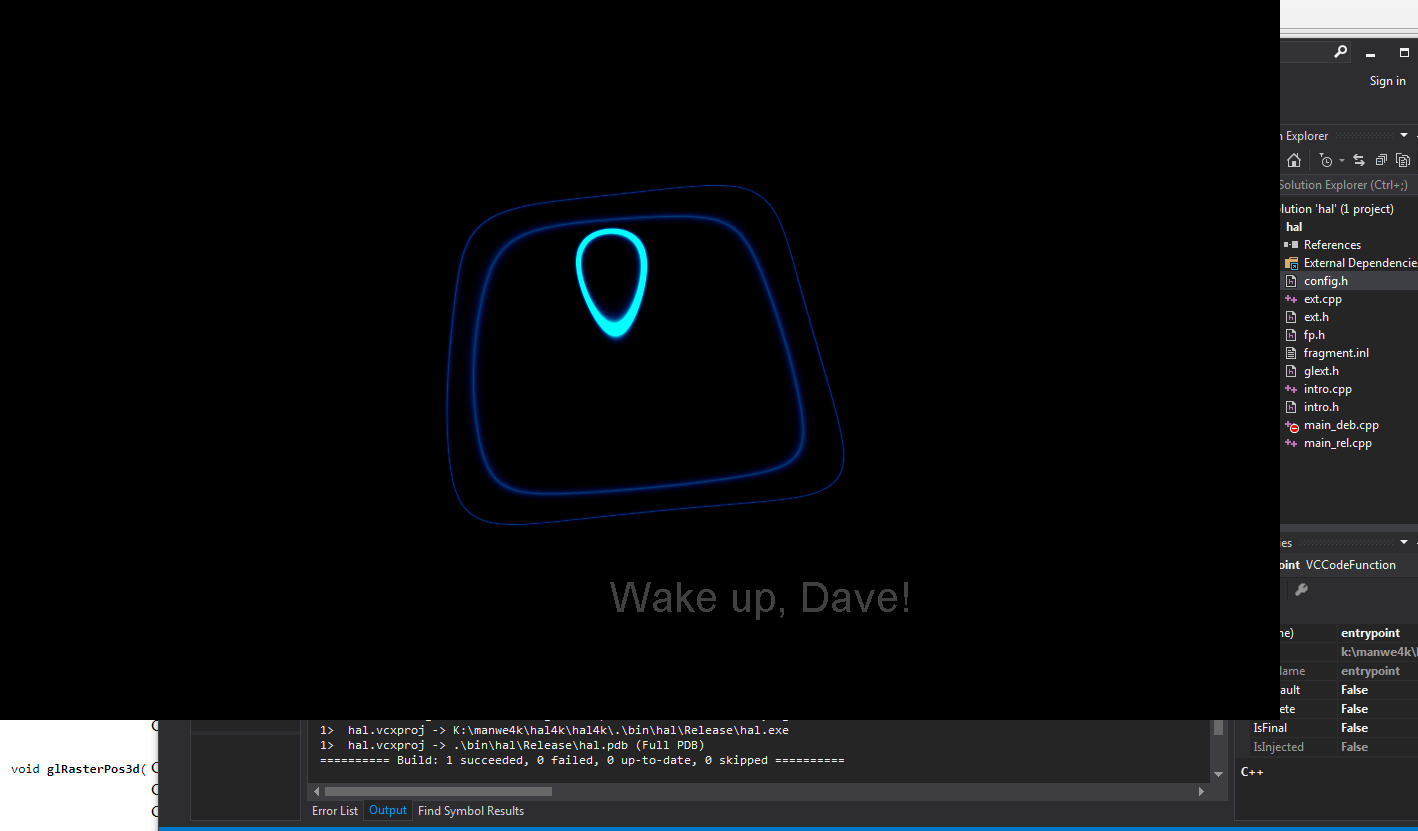Click Sync with Active Document arrows icon

pyautogui.click(x=1359, y=160)
